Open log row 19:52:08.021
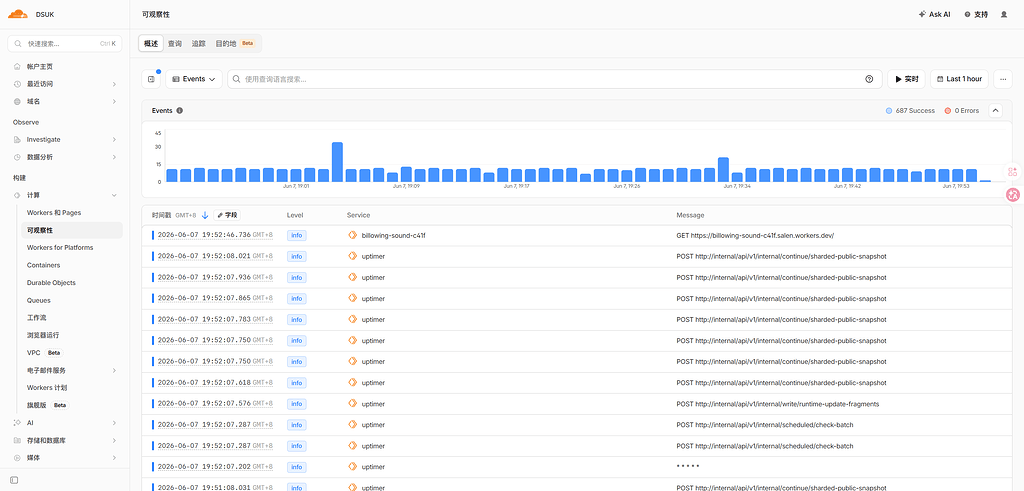This screenshot has height=491, width=1024. (577, 257)
